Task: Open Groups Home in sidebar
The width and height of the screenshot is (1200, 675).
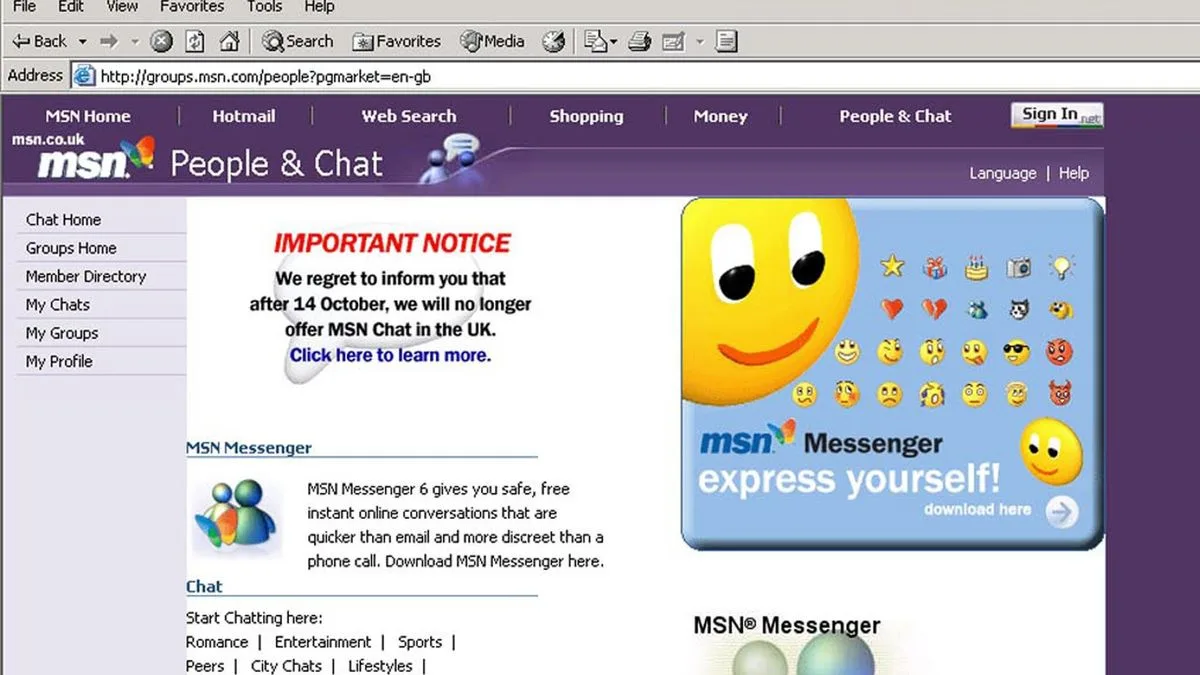Action: point(71,248)
